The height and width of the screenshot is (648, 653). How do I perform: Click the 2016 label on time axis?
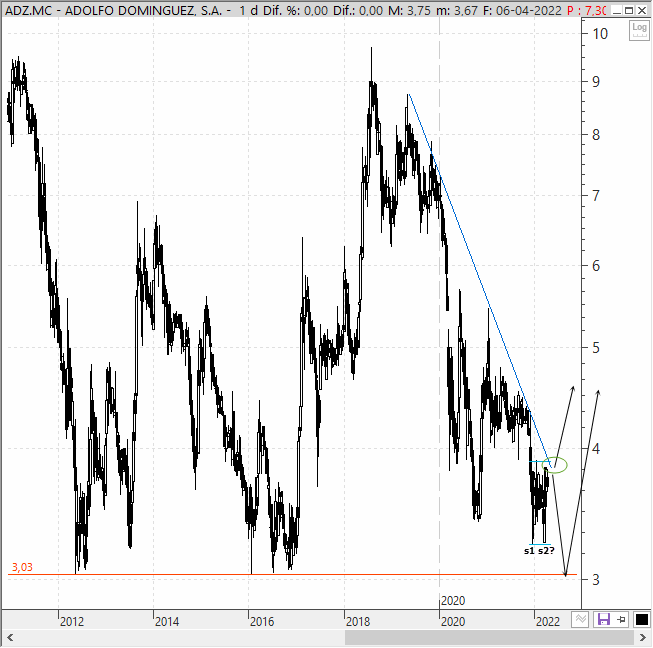(x=262, y=621)
